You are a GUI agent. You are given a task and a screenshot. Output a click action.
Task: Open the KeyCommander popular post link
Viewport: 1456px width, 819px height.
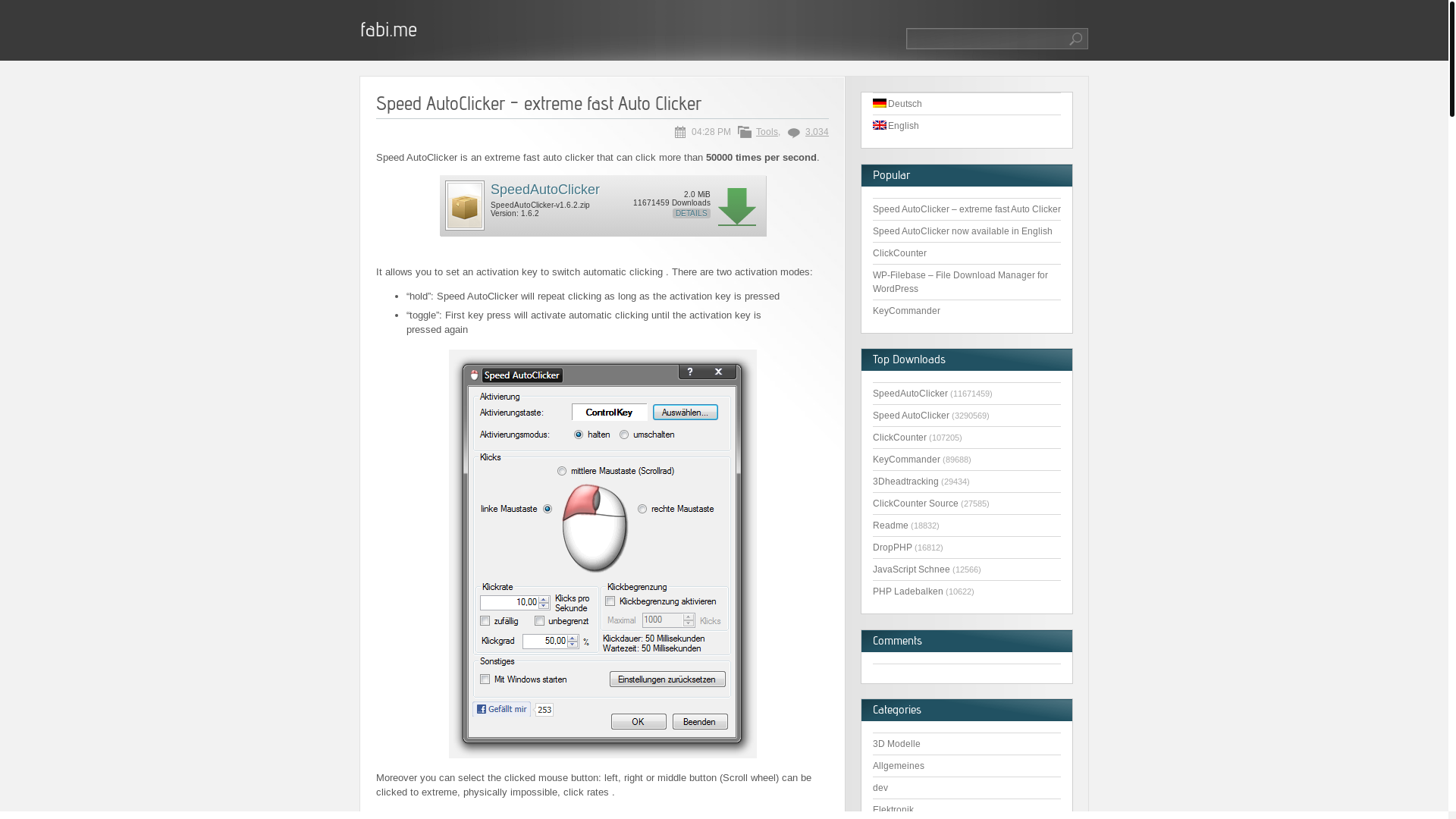click(x=906, y=311)
